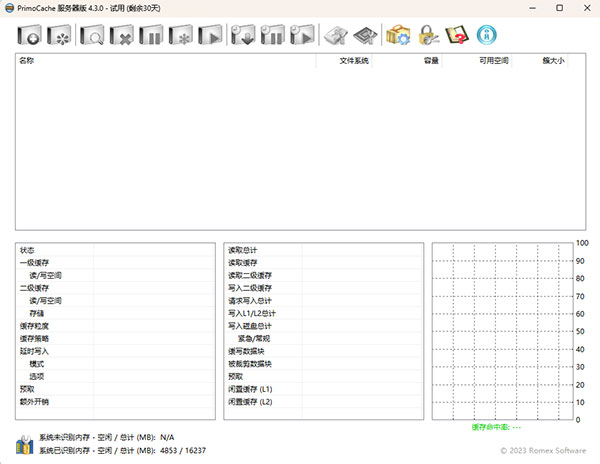
Task: Select the 写入L1/L2总计 row
Action: tap(324, 313)
